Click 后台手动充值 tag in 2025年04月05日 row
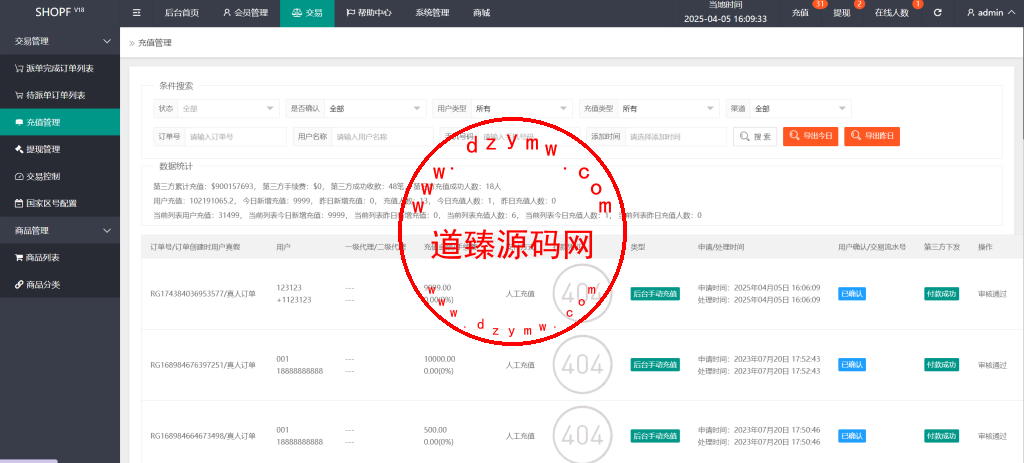The image size is (1024, 463). pos(655,294)
